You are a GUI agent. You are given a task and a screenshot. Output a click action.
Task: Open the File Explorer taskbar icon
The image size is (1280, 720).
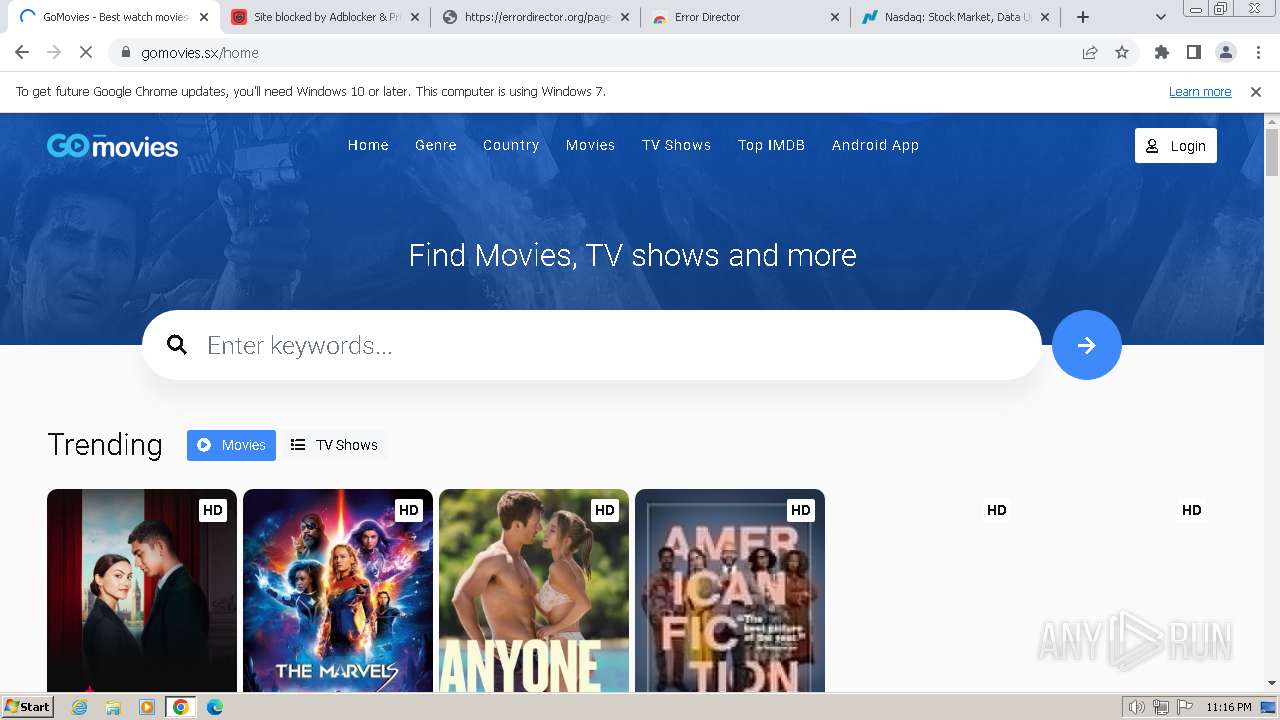[x=113, y=707]
